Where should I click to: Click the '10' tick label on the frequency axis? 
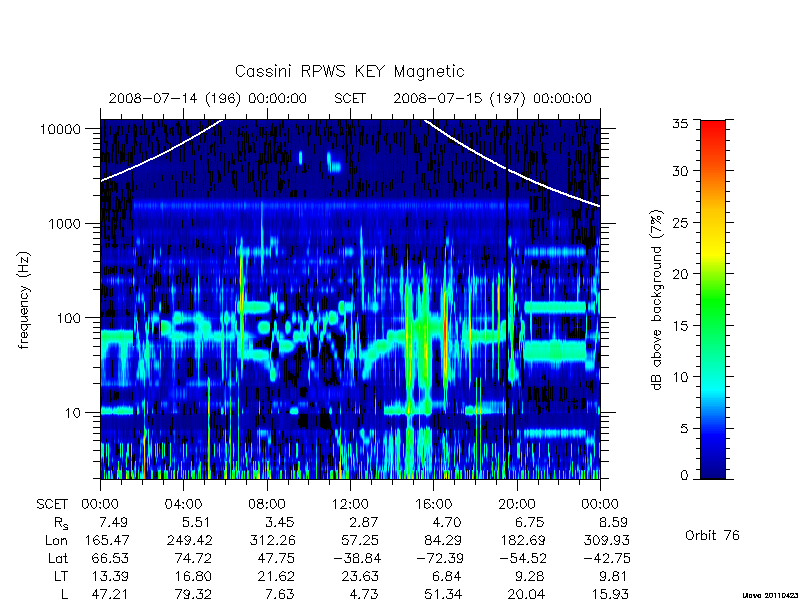(x=73, y=413)
